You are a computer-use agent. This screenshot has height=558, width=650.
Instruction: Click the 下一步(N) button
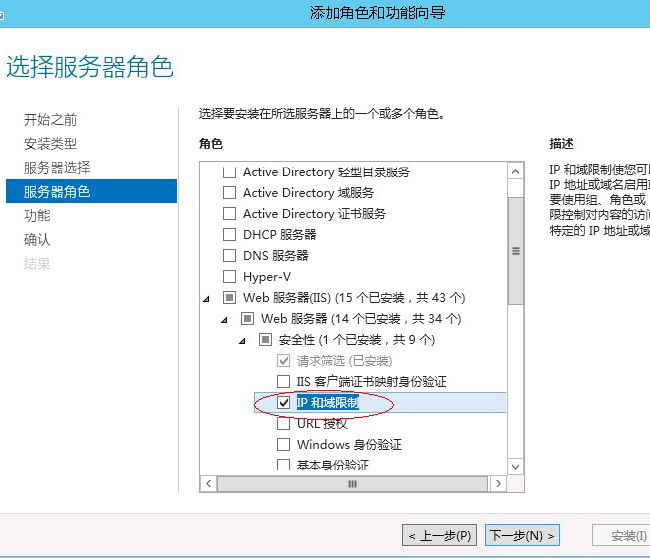pyautogui.click(x=522, y=536)
